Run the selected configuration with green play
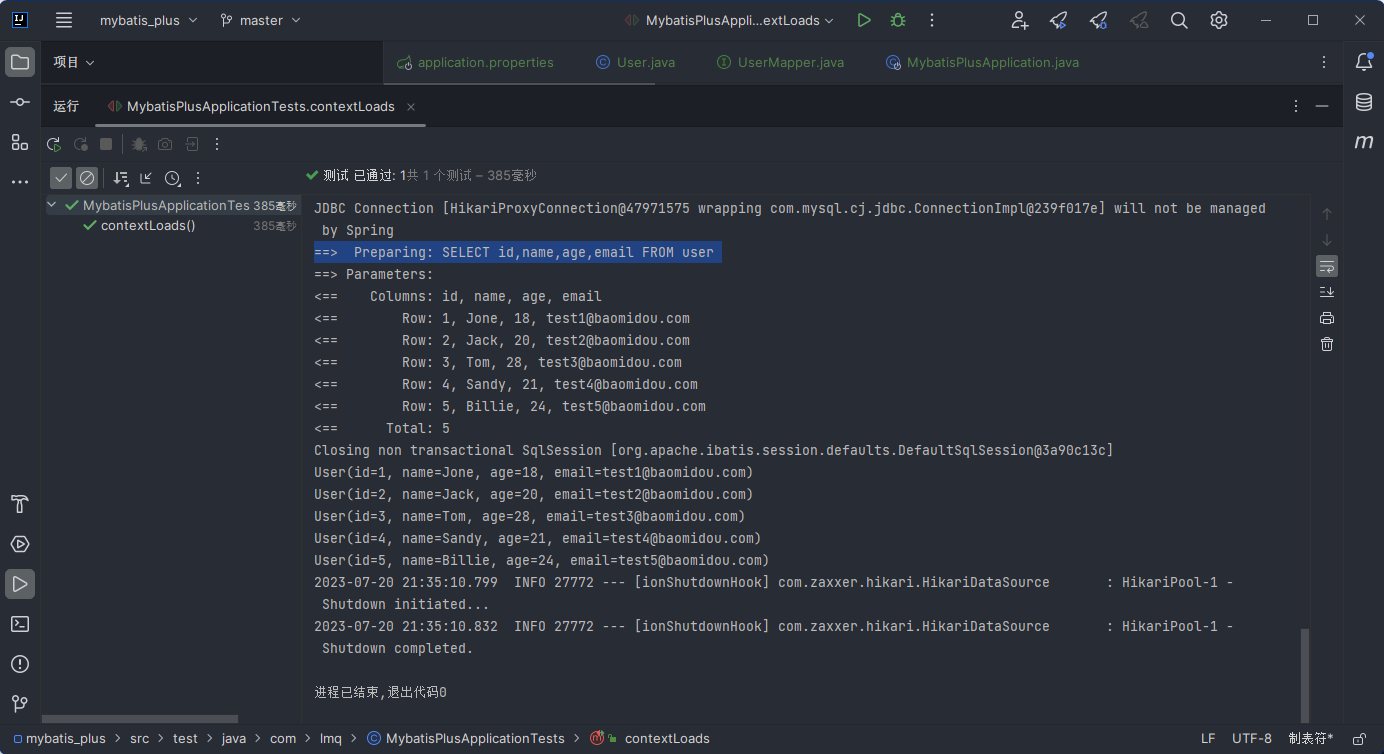The height and width of the screenshot is (754, 1384). 864,20
